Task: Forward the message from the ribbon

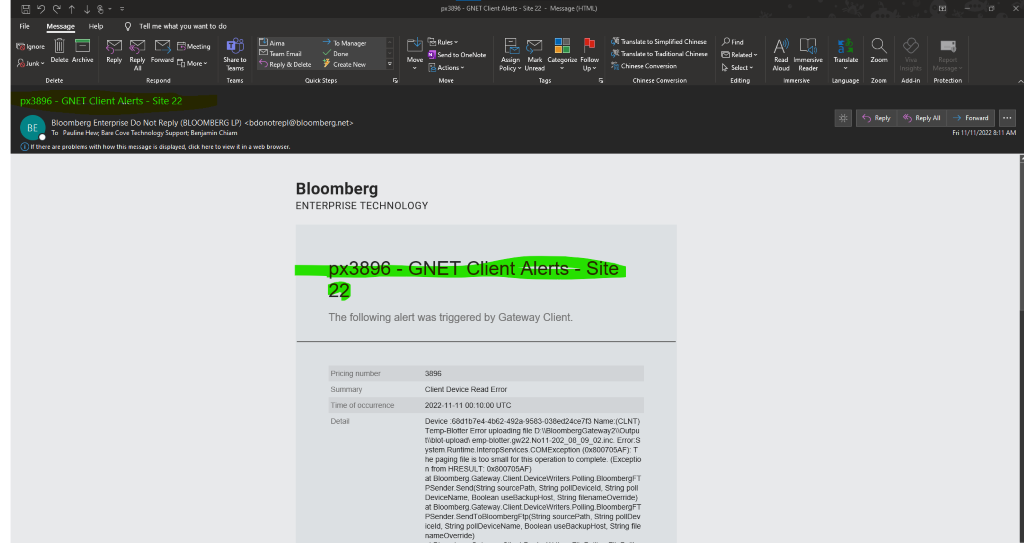Action: [162, 50]
